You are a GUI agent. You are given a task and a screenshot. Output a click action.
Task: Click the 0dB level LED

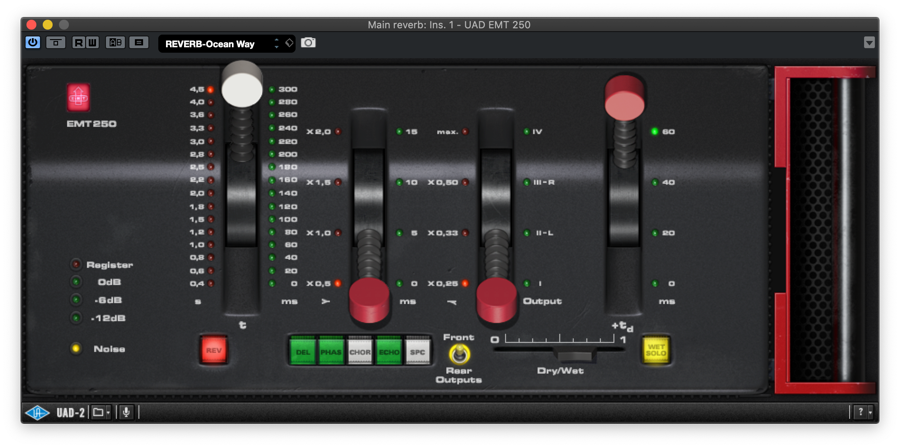pos(76,282)
